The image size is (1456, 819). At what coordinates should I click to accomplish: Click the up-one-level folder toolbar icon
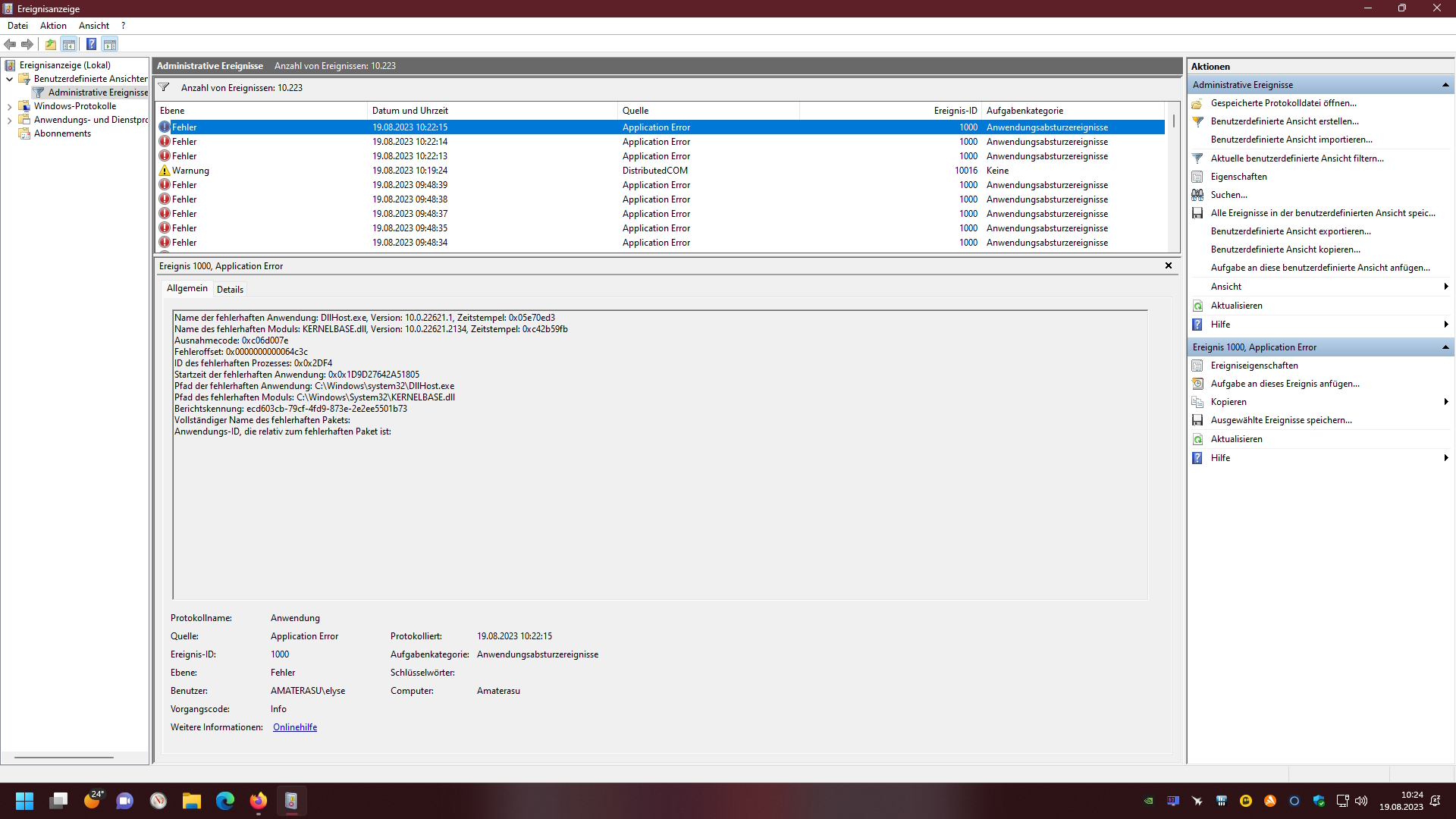[50, 44]
